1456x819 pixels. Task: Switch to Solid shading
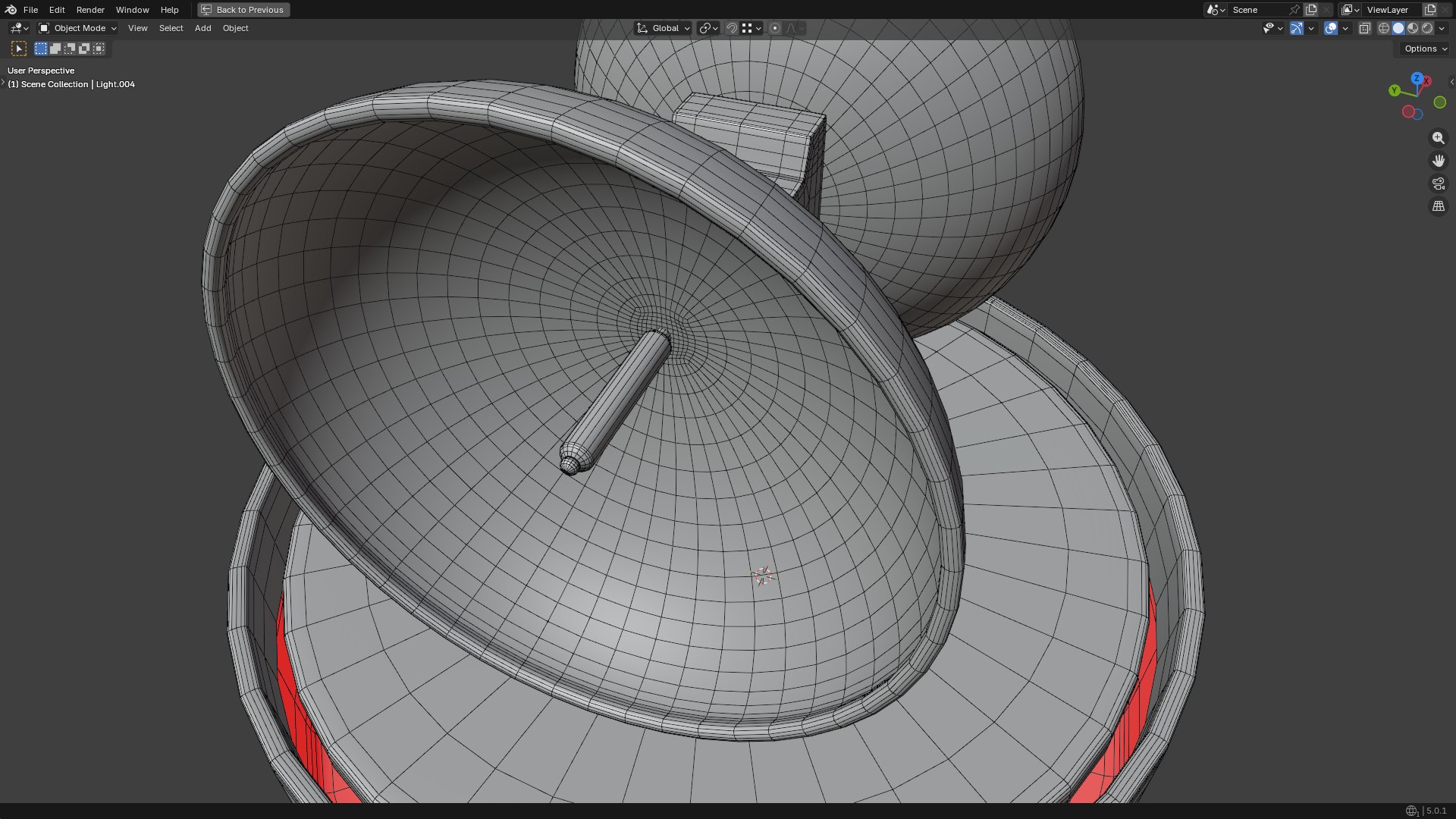tap(1398, 28)
